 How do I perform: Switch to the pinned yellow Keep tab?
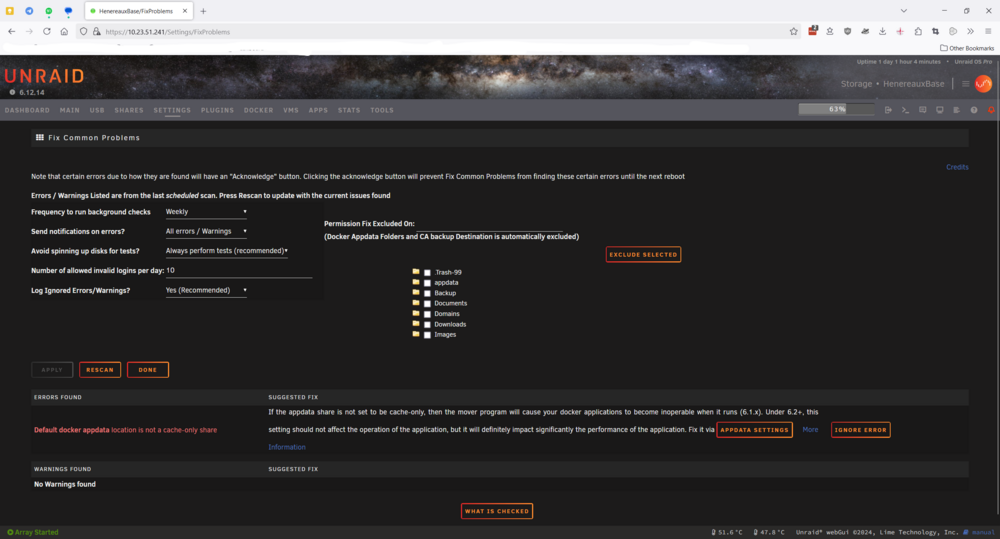[x=10, y=11]
